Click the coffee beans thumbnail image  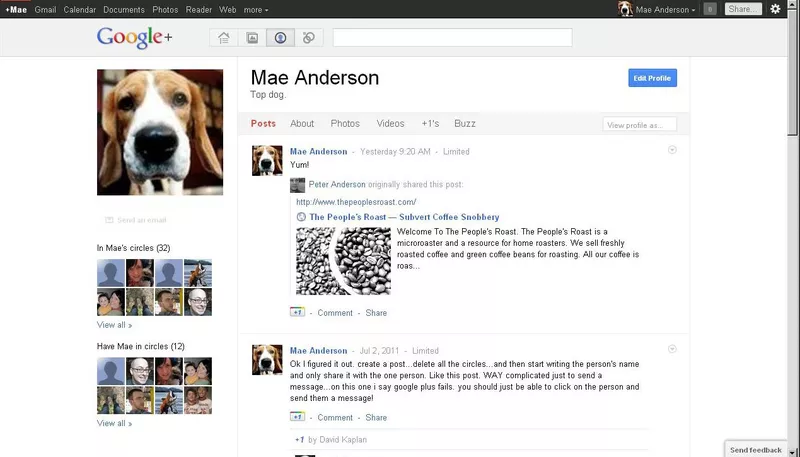coord(343,261)
